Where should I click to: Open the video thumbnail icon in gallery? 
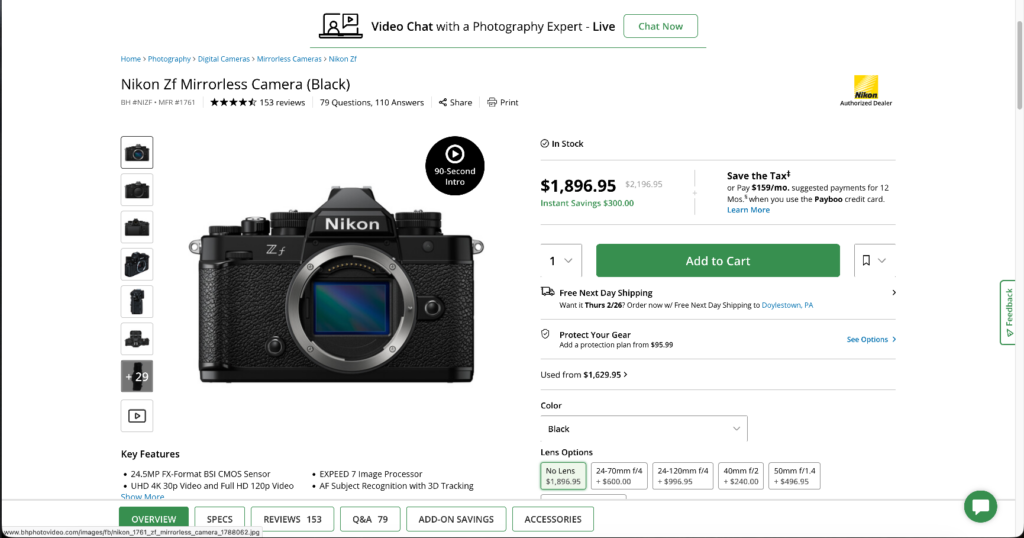click(137, 415)
